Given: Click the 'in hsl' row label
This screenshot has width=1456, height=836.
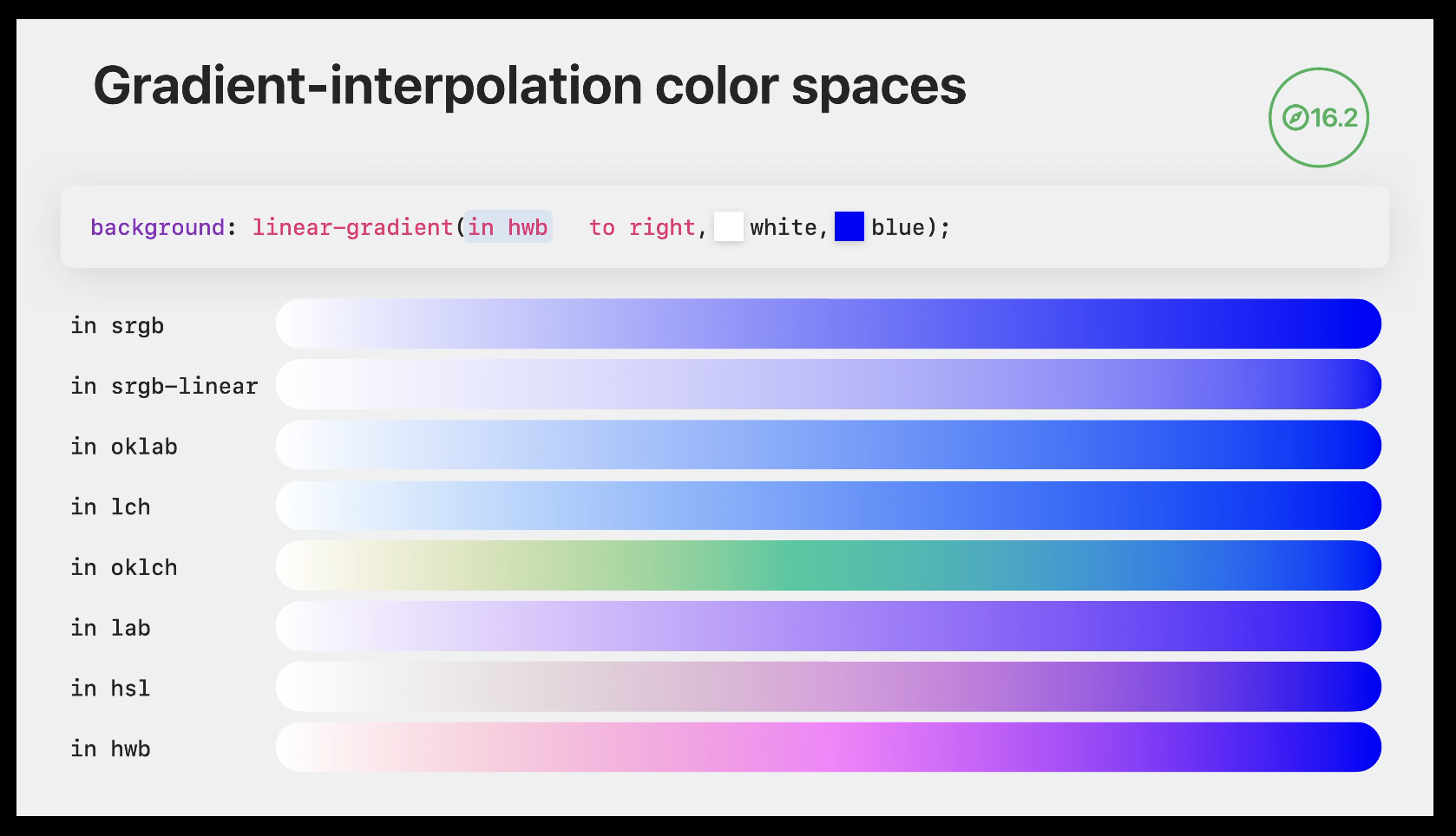Looking at the screenshot, I should click(x=110, y=689).
